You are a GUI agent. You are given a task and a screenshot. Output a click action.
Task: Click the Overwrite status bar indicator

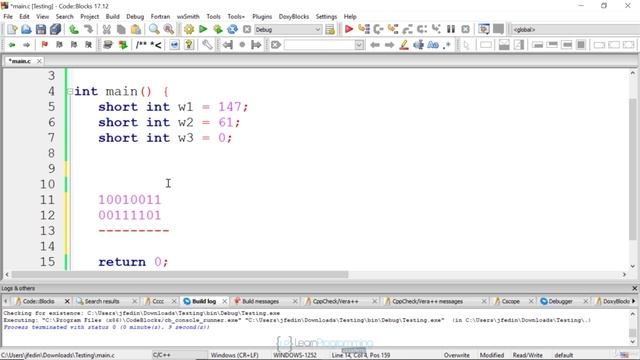456,355
